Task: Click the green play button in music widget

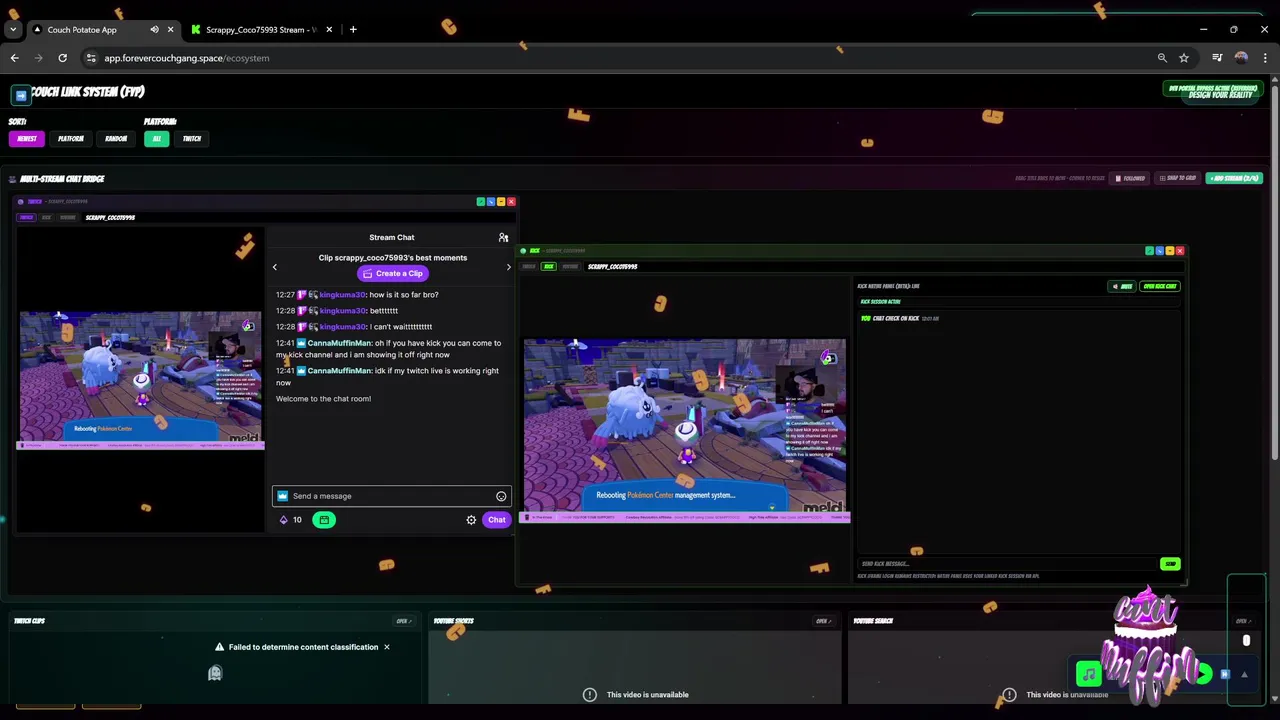Action: (1203, 675)
